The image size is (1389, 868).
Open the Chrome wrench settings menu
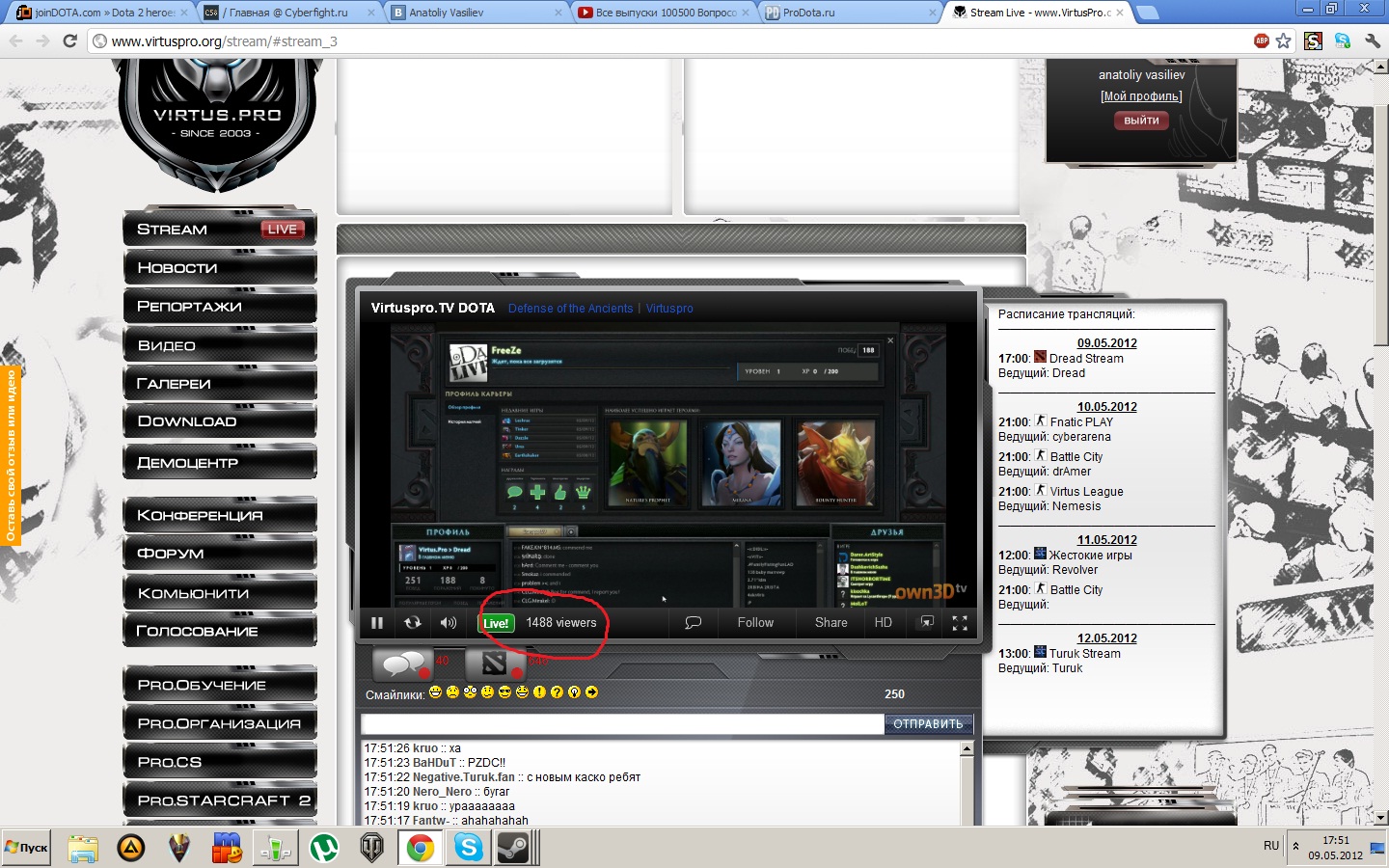pos(1373,41)
